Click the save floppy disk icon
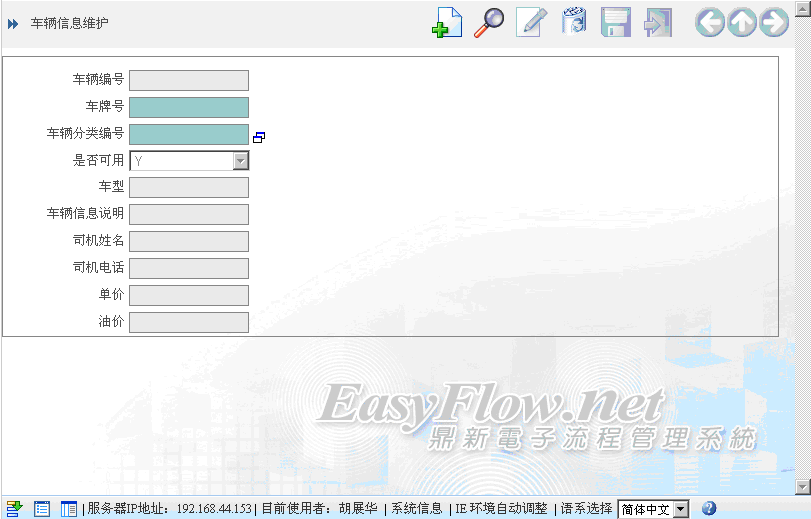 point(616,22)
